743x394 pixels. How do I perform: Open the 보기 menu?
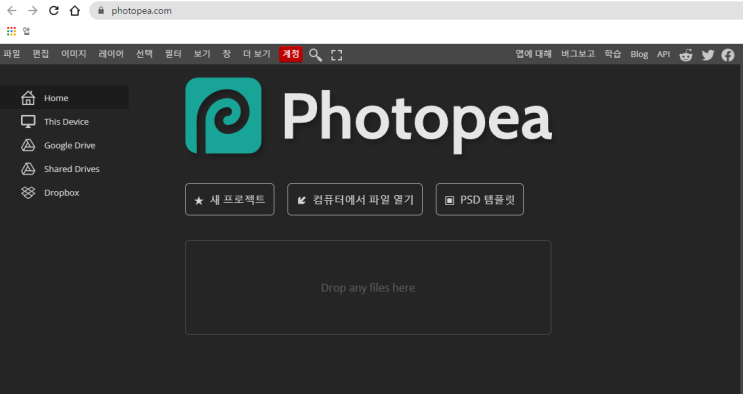pyautogui.click(x=202, y=54)
